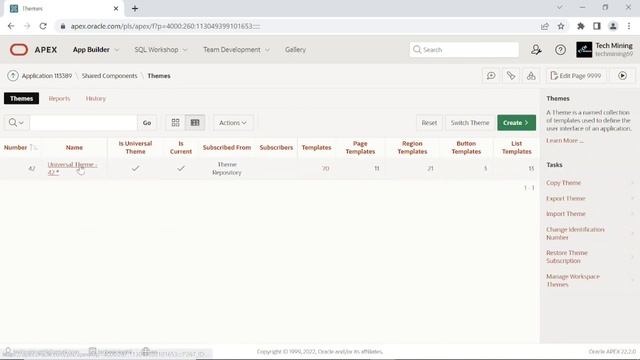This screenshot has width=640, height=360.
Task: Open the Universal Theme - 42 link
Action: click(x=72, y=168)
